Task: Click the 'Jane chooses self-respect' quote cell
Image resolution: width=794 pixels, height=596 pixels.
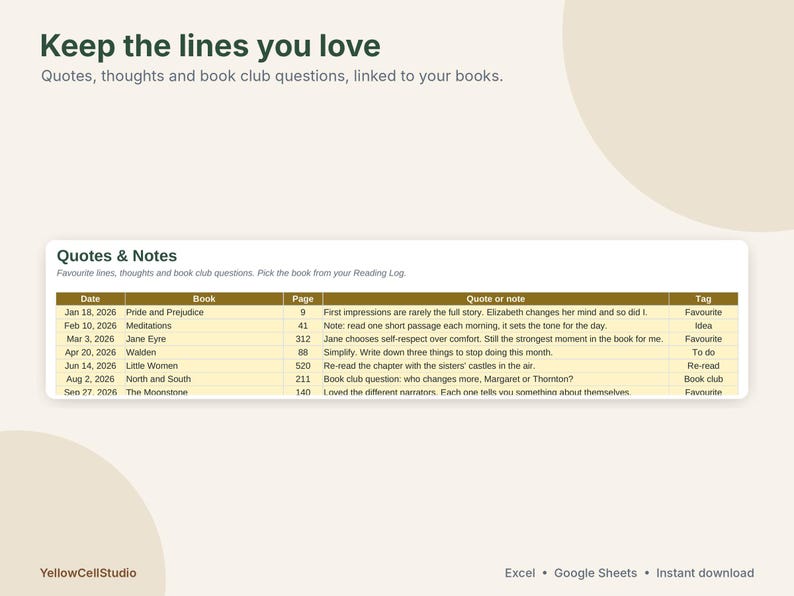Action: 496,339
